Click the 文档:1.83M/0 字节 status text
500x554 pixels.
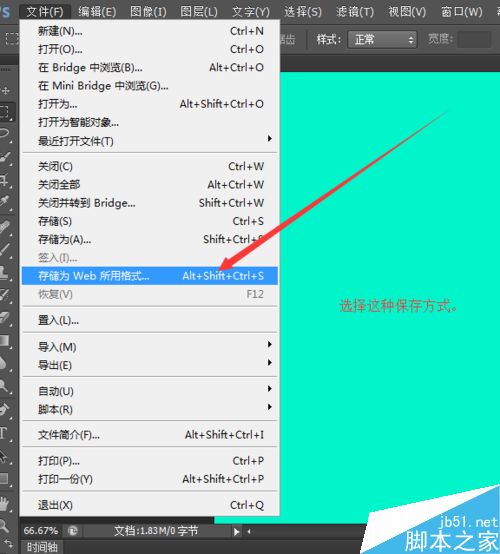[156, 531]
